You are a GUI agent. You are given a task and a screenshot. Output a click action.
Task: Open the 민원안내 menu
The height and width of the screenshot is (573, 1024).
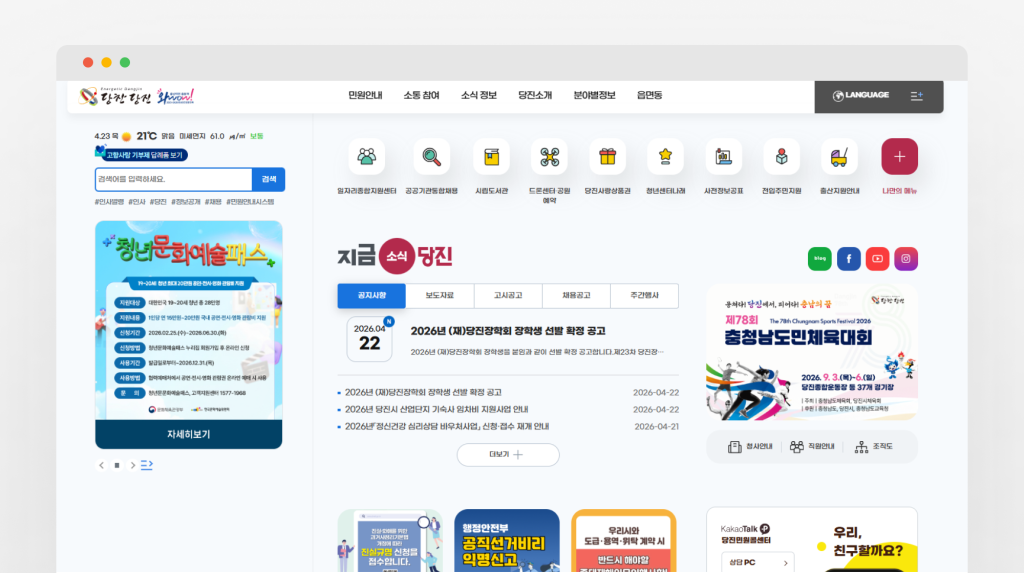[x=365, y=95]
